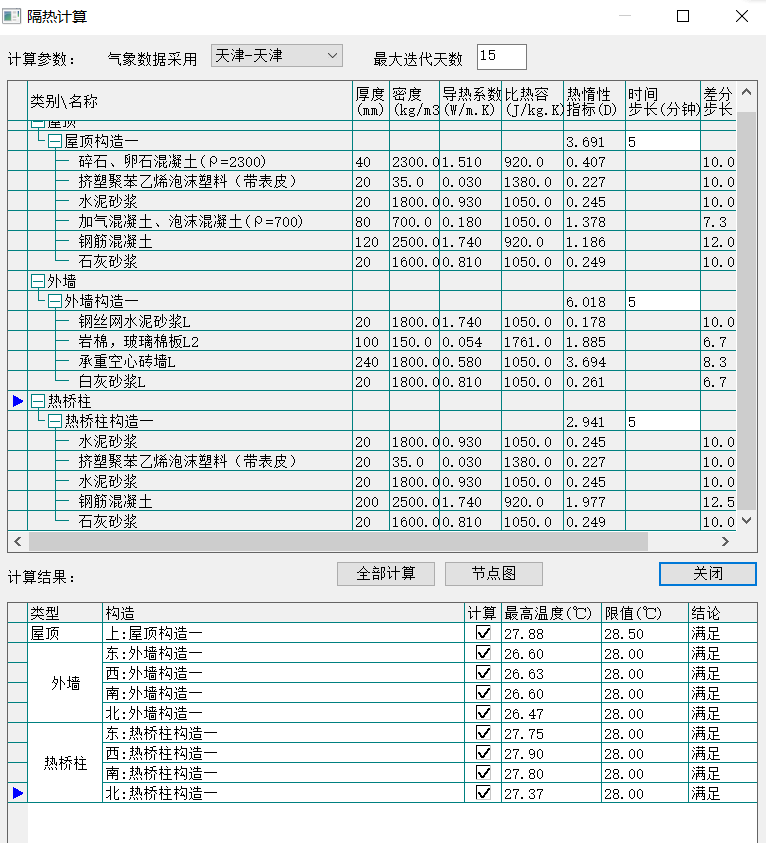This screenshot has width=766, height=843.
Task: Click the vertical scrollbar down arrow
Action: pyautogui.click(x=746, y=520)
